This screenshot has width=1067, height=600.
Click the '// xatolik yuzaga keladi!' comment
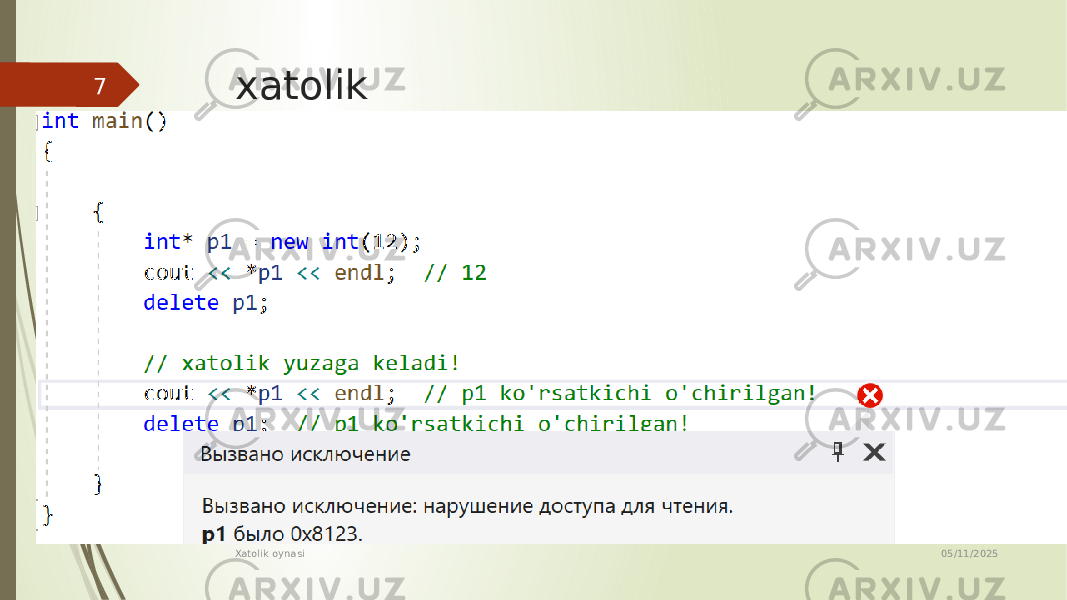pyautogui.click(x=301, y=363)
